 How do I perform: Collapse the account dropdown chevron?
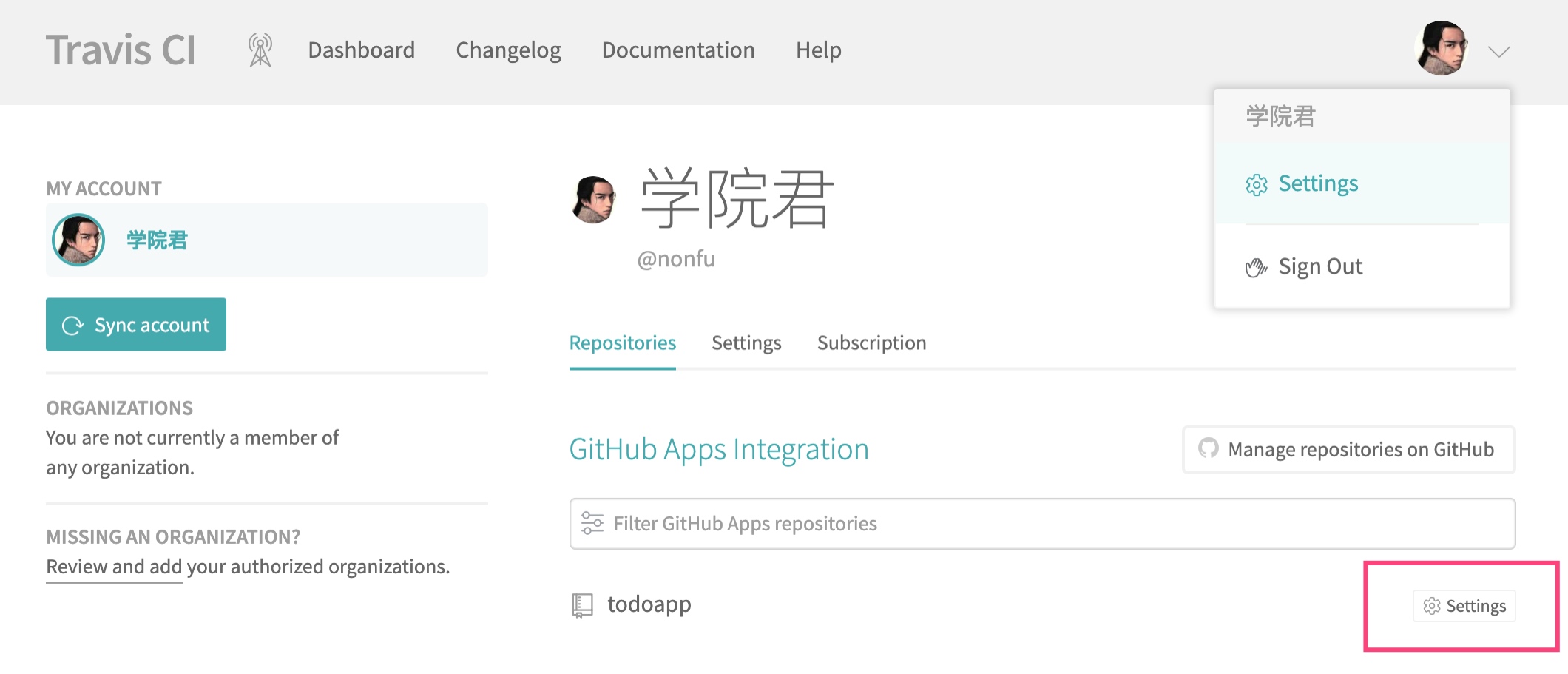pos(1499,51)
